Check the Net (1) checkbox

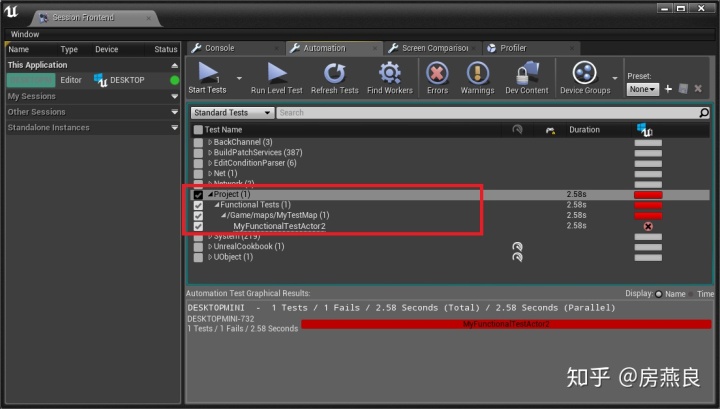(x=198, y=174)
